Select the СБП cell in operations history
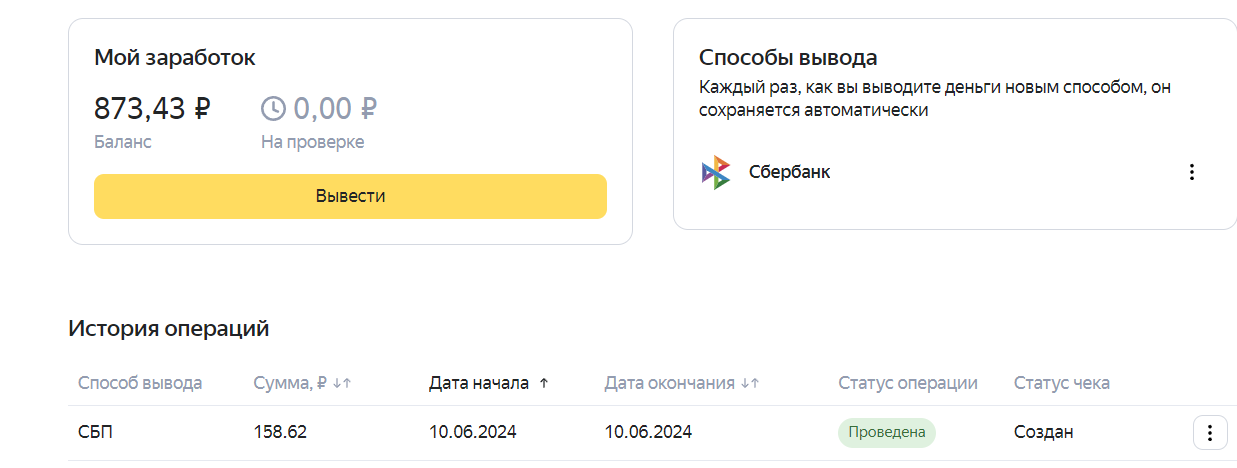Screen dimensions: 1237x468 point(96,433)
